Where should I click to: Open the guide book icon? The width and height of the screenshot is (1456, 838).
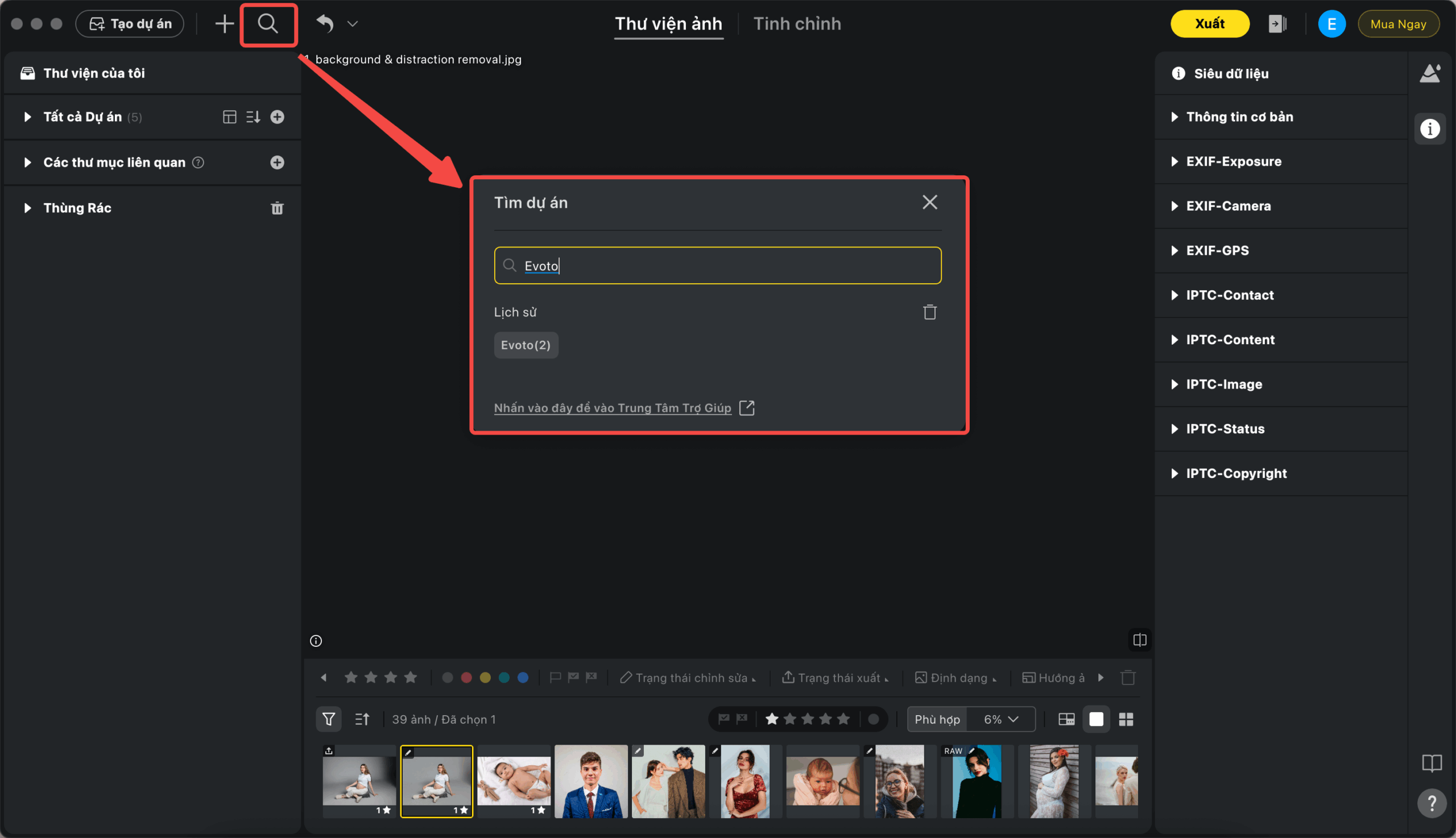click(1432, 763)
